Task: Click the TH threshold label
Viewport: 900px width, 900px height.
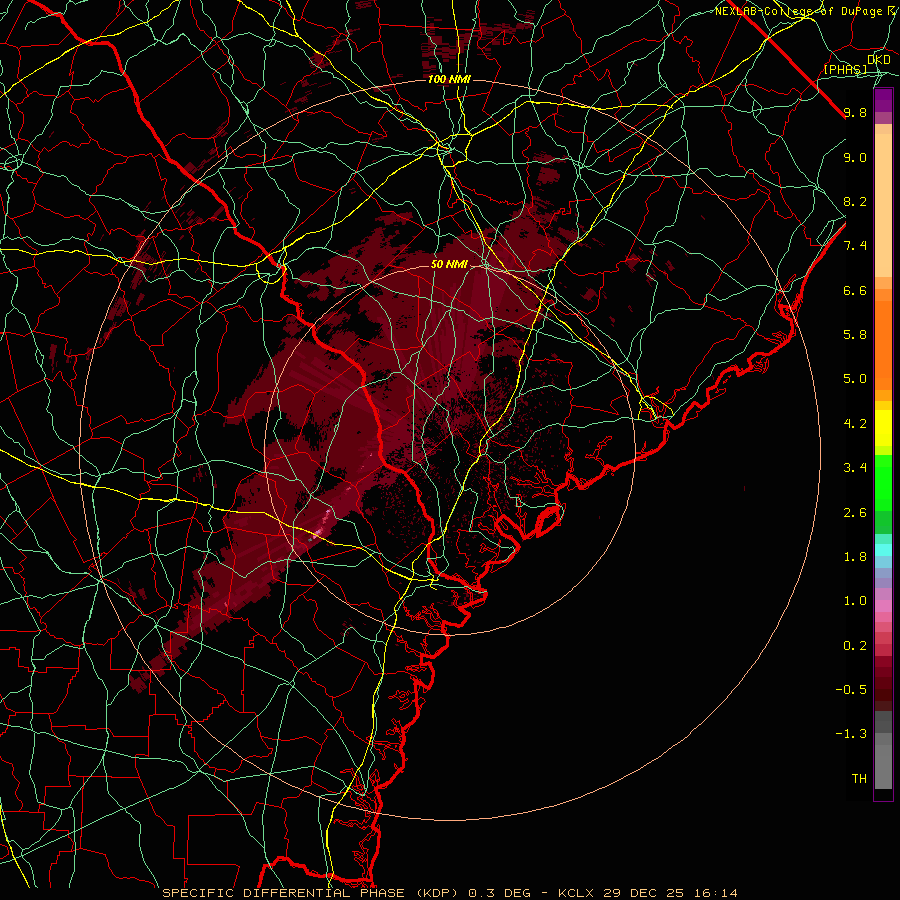Action: [859, 779]
